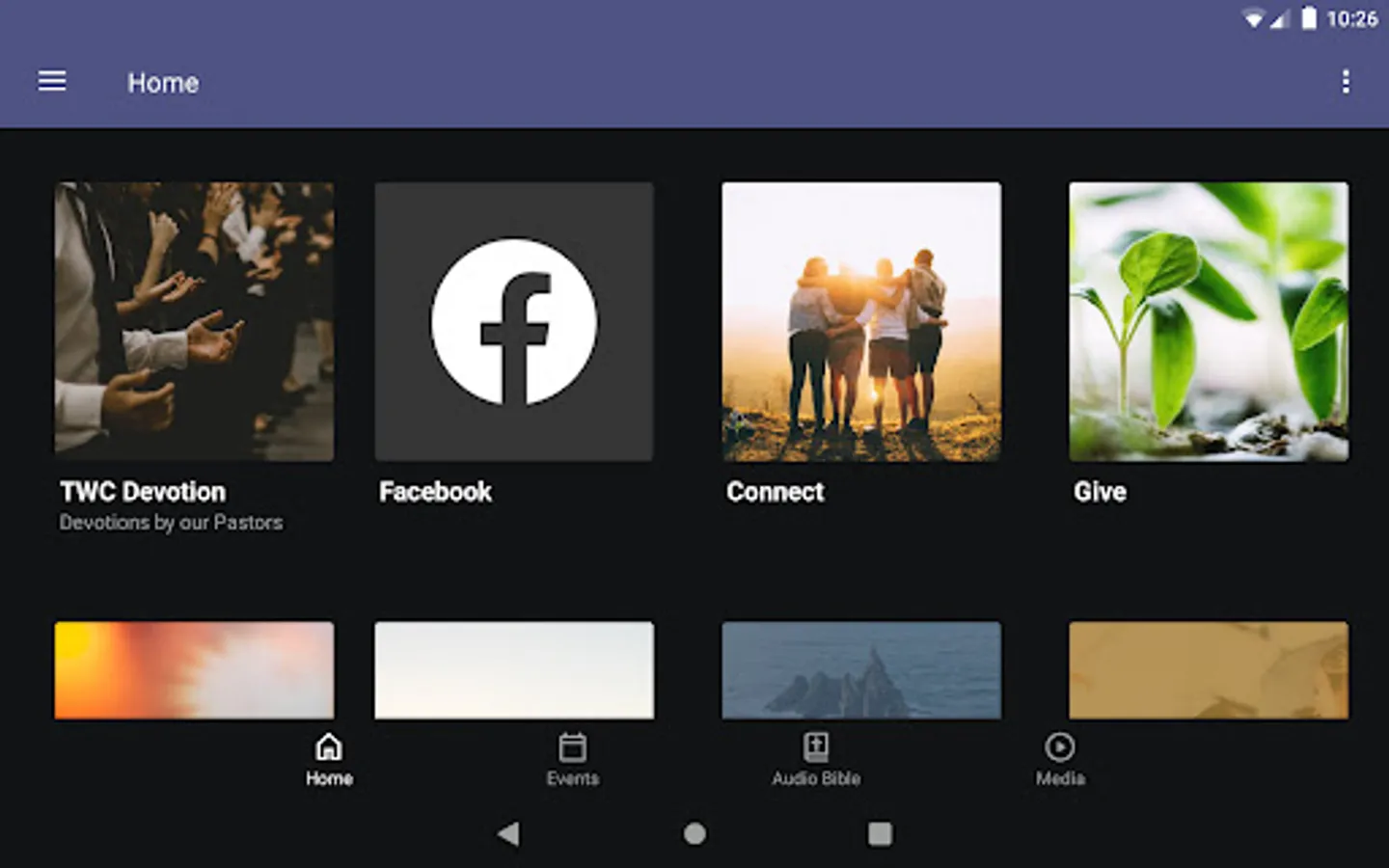Open the hamburger navigation menu

pyautogui.click(x=52, y=81)
